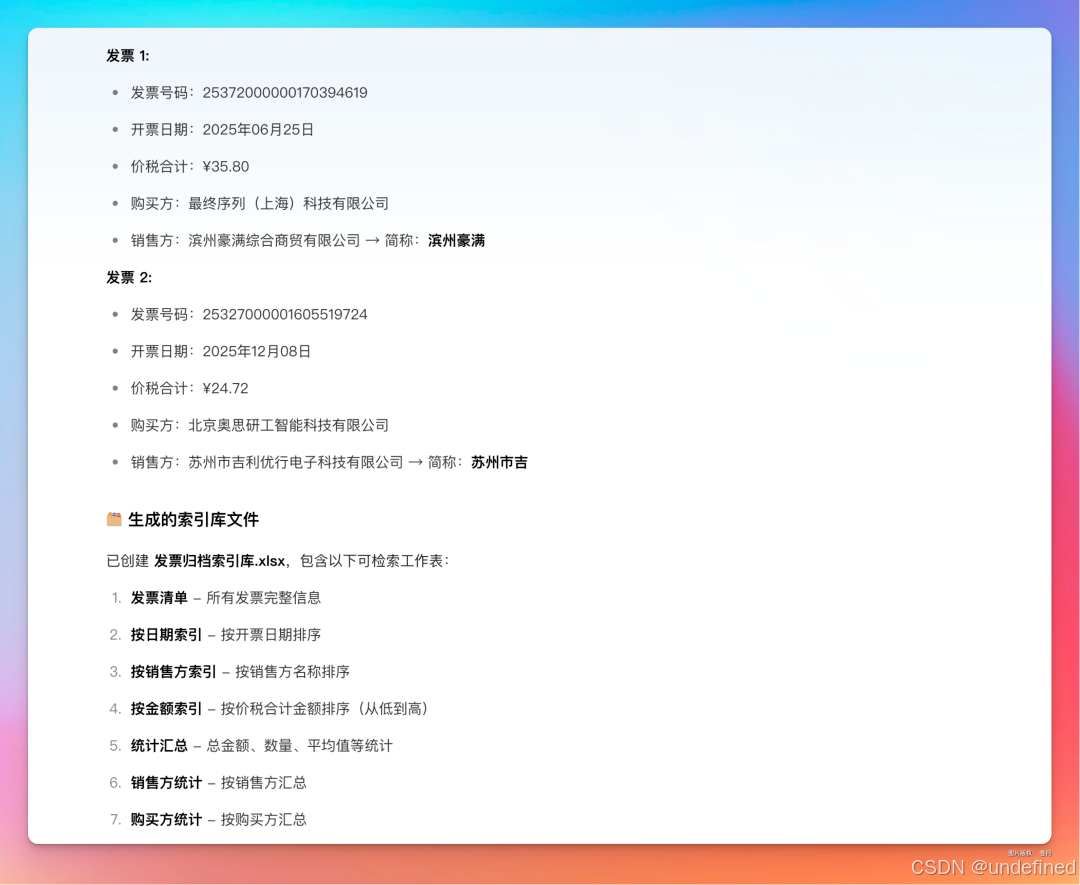Viewport: 1080px width, 885px height.
Task: Select the heading 发票 1:
Action: [x=128, y=56]
